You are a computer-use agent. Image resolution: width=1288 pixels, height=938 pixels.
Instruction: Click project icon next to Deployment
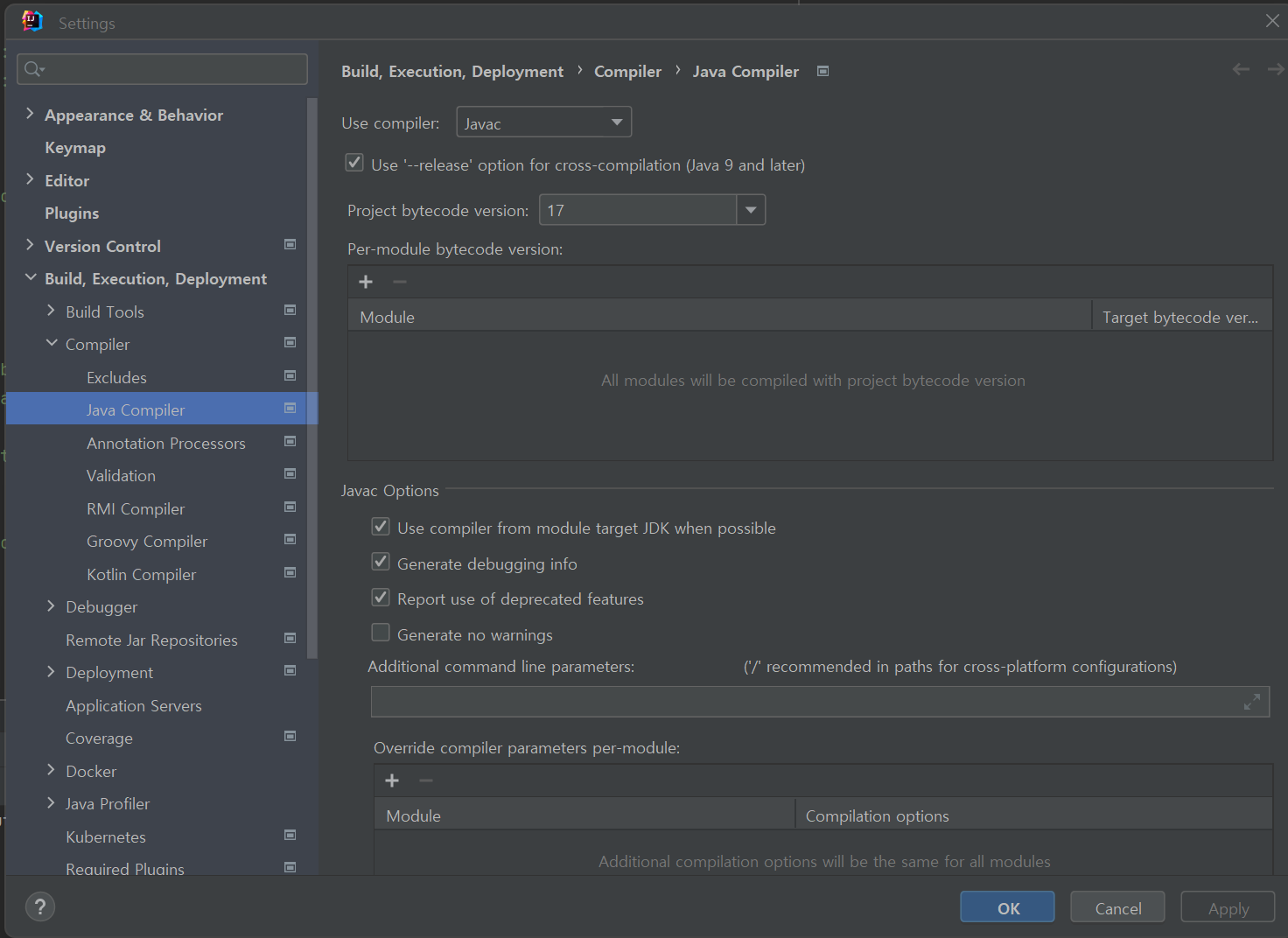[x=290, y=670]
